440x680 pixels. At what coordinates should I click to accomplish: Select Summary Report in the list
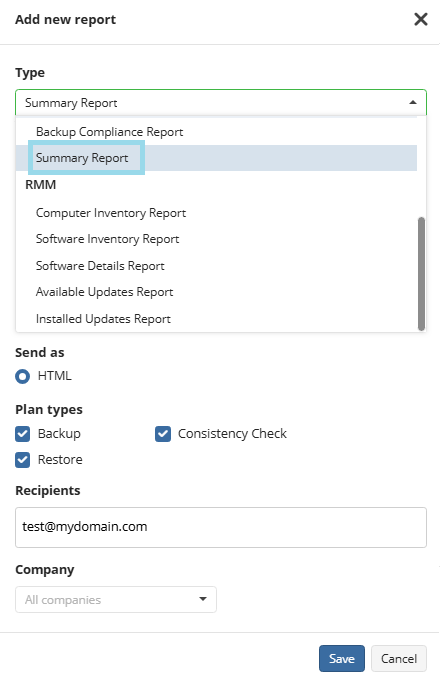coord(216,158)
